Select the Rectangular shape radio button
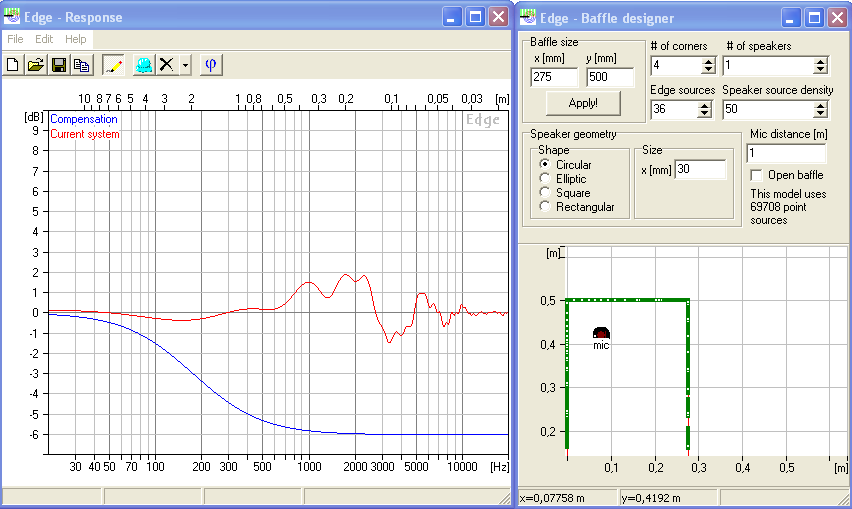Image resolution: width=852 pixels, height=509 pixels. [544, 206]
